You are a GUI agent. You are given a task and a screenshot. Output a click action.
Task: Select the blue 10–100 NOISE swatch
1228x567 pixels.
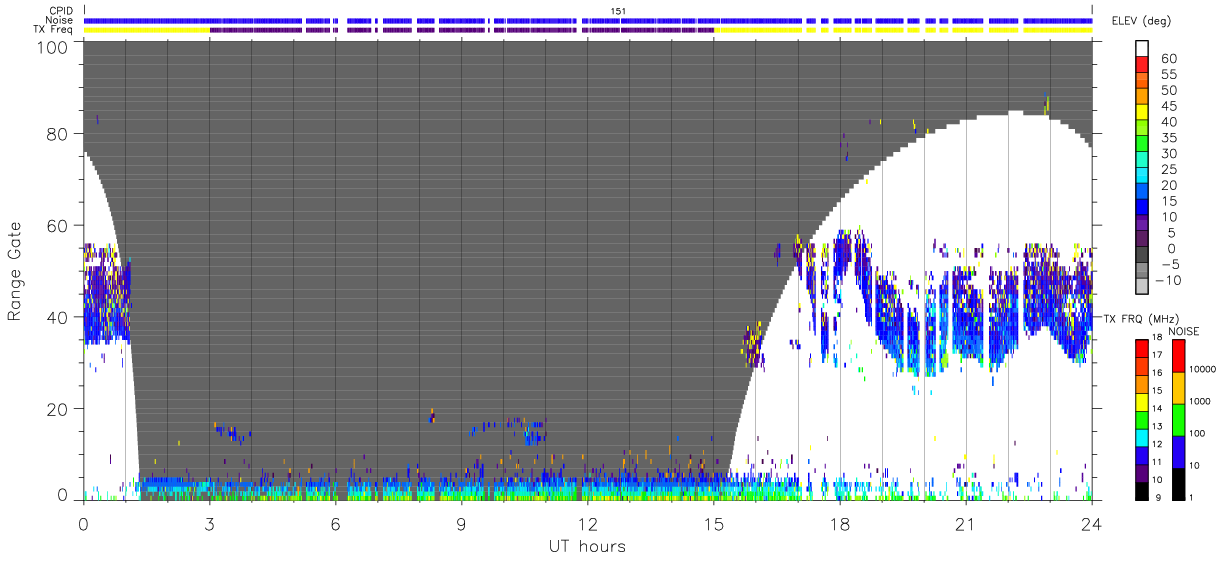[1177, 451]
